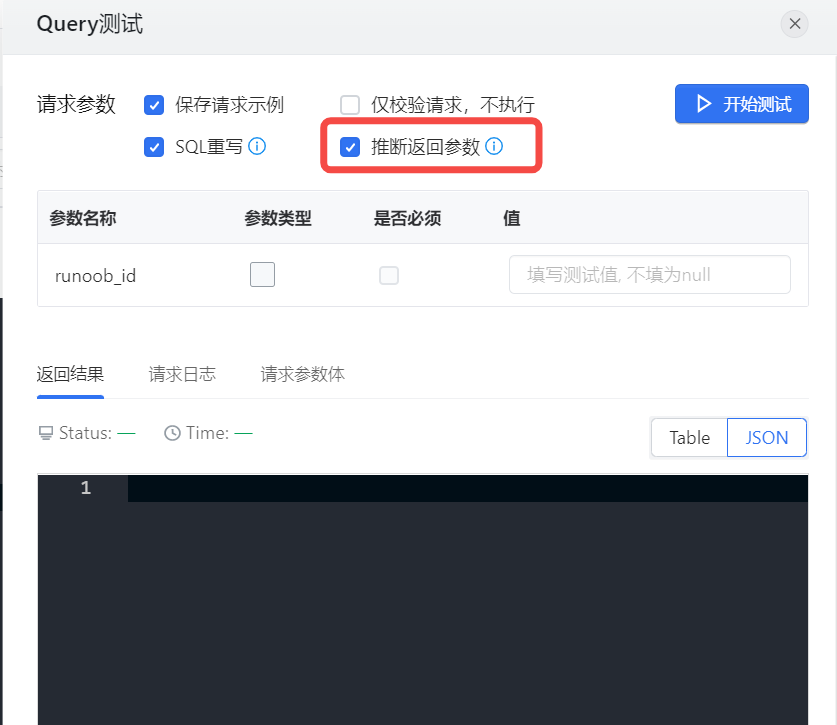Toggle 是否必须 checkbox for runoob_id
Screen dimensions: 837x725
389,275
